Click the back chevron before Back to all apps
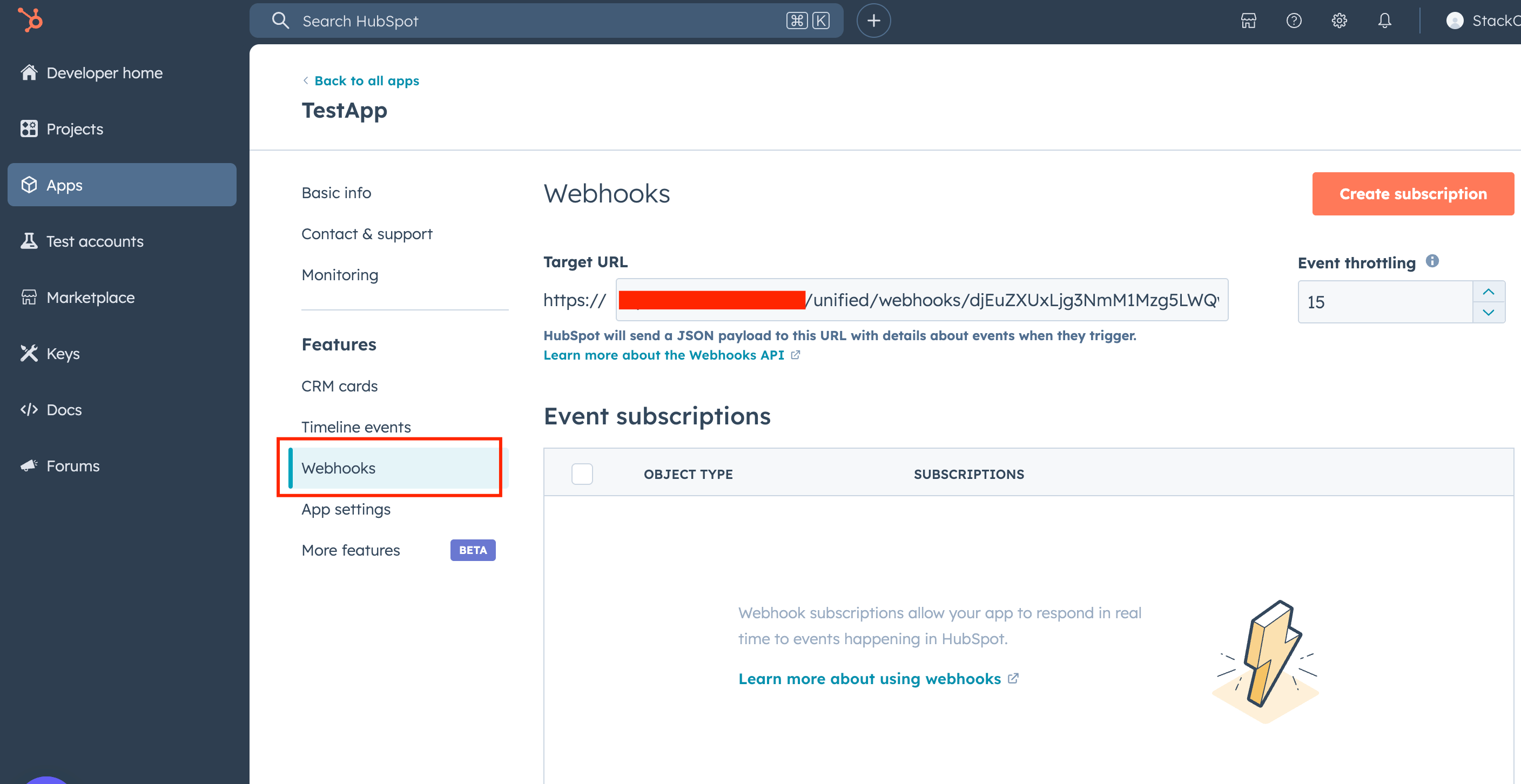Screen dimensions: 1521x784 [305, 80]
